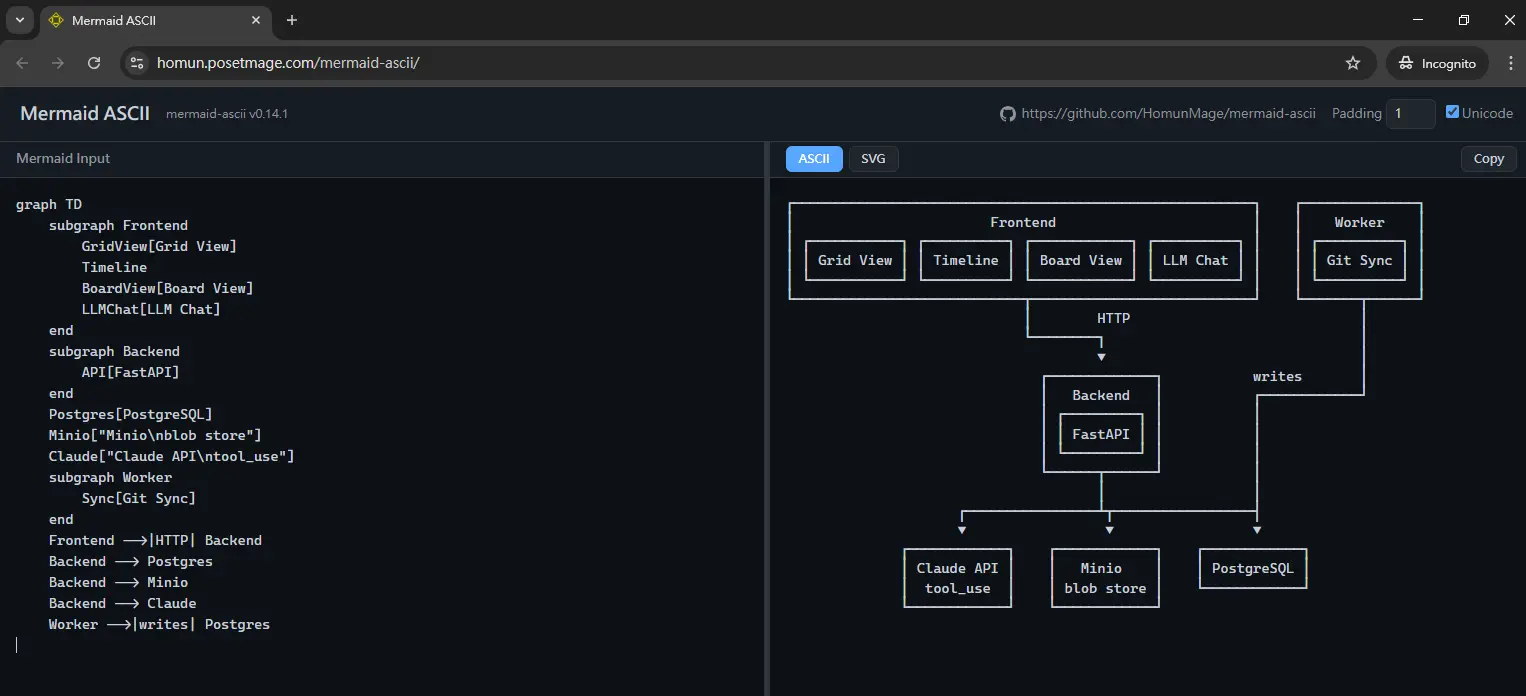Bookmark this page with the star icon
The width and height of the screenshot is (1526, 696).
point(1353,63)
